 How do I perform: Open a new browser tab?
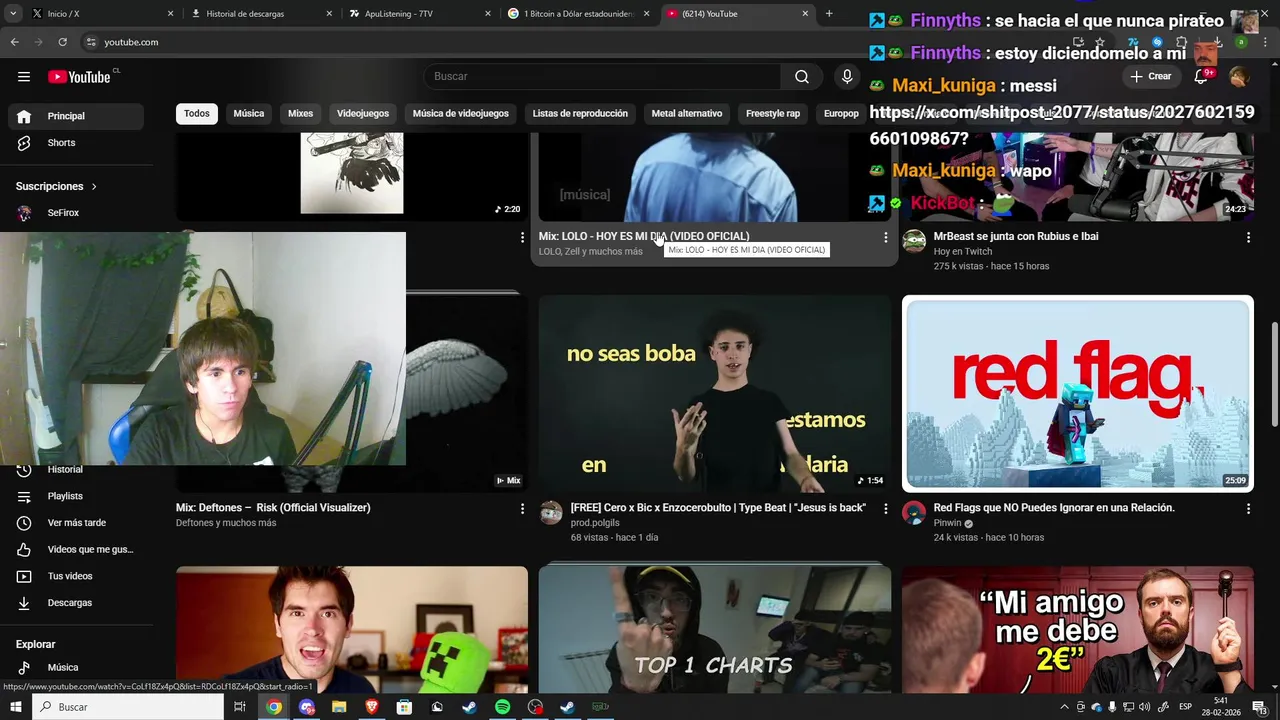click(828, 14)
